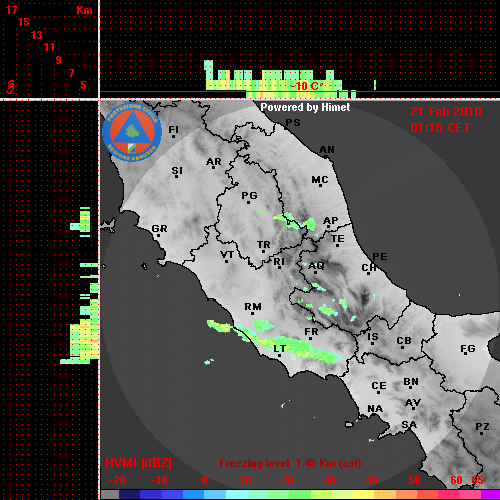Click the Protezione Civile Regione Abruzzo logo

[x=132, y=132]
